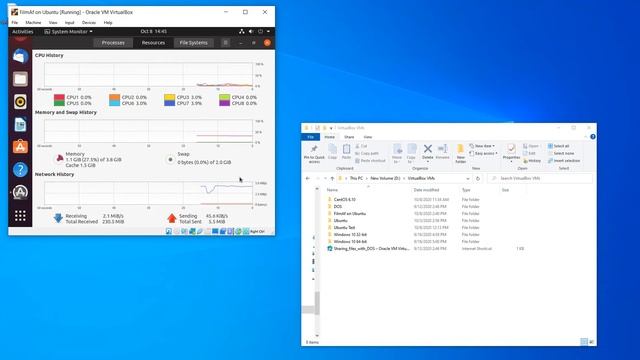Open the Explorer Help question mark
The image size is (640, 360).
[593, 137]
